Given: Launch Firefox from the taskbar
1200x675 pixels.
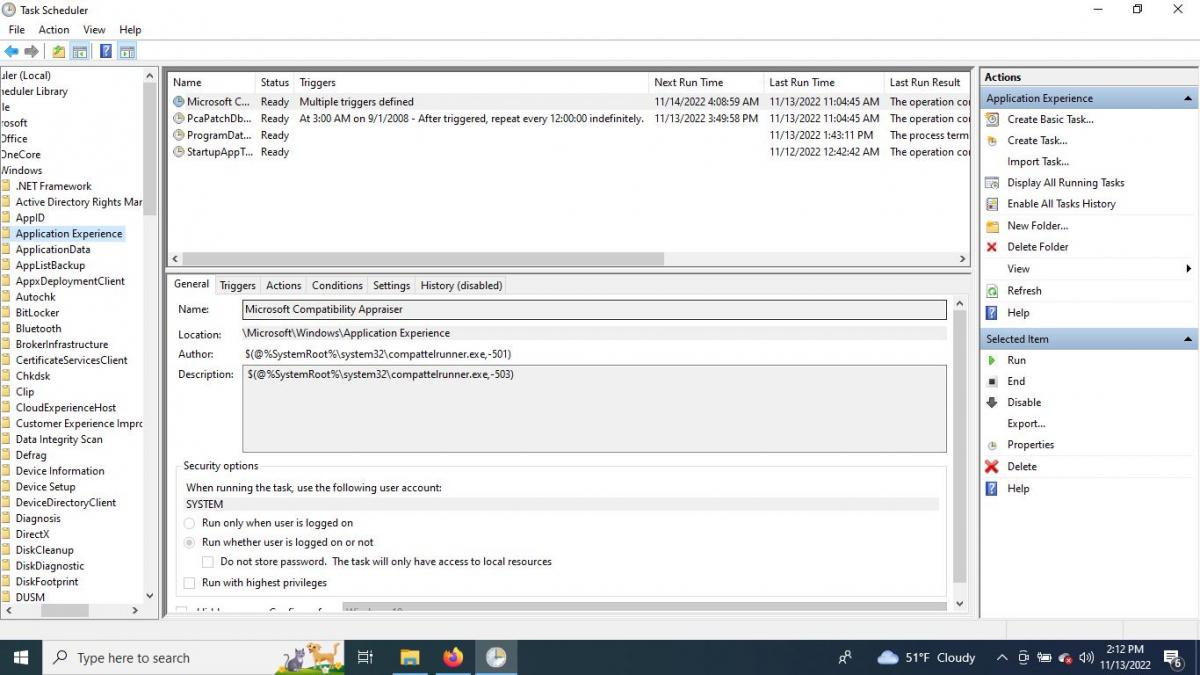Looking at the screenshot, I should tap(453, 657).
